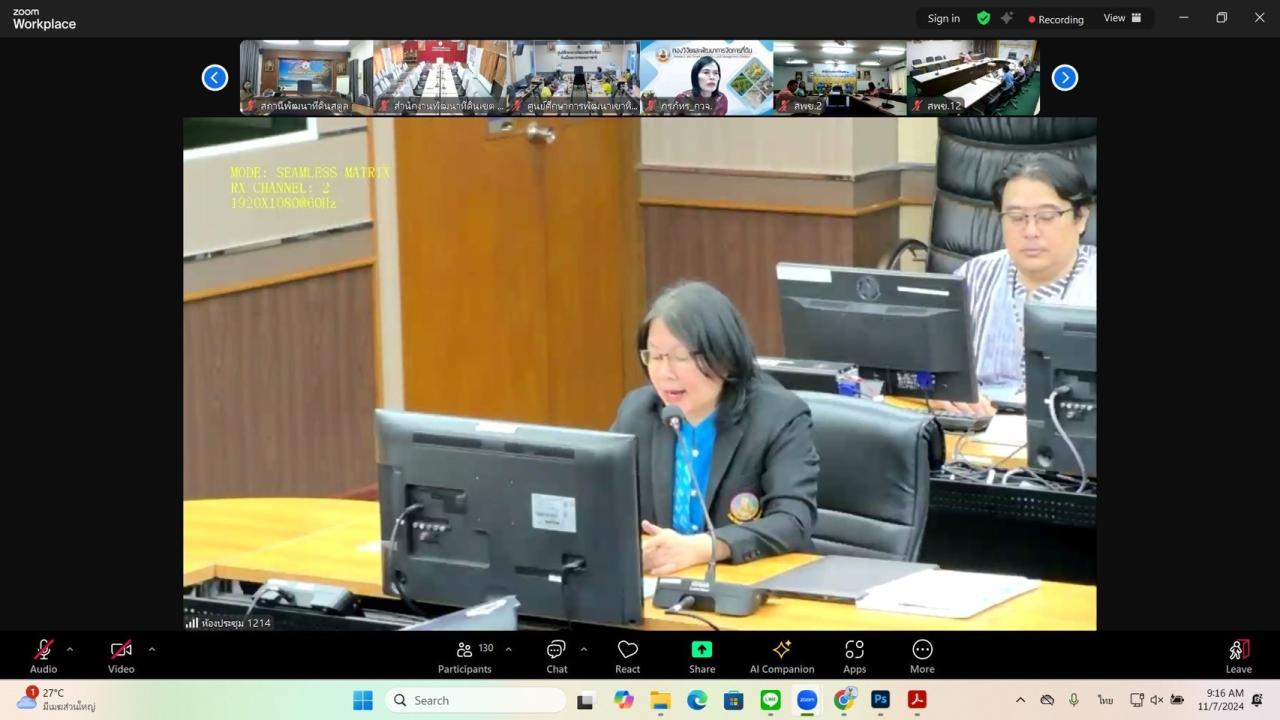Select the ศูนย์ศึกษาการพัฒนาเขา participant thumbnail
The width and height of the screenshot is (1280, 720).
573,78
